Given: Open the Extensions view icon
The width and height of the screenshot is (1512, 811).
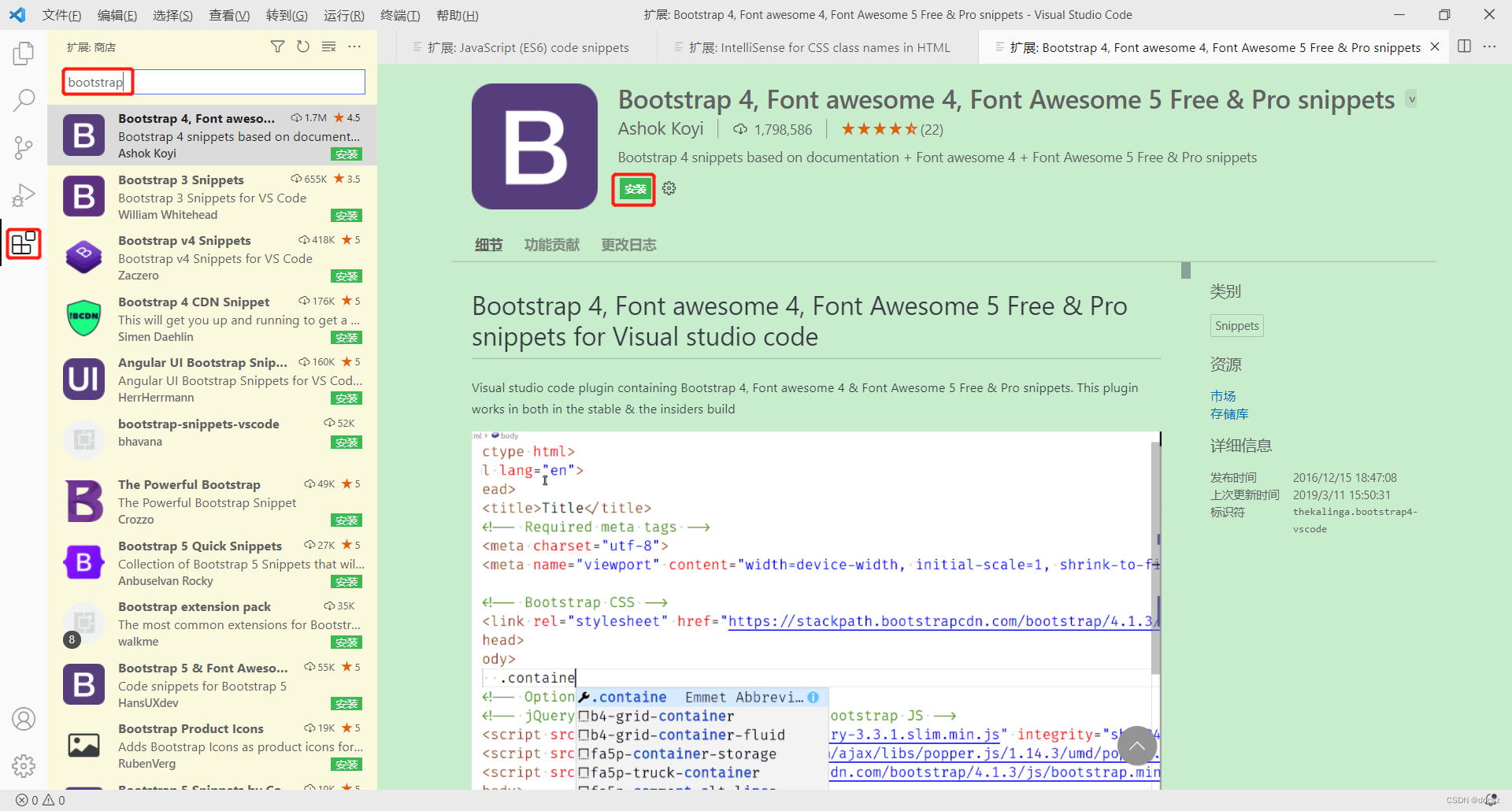Looking at the screenshot, I should pyautogui.click(x=24, y=243).
